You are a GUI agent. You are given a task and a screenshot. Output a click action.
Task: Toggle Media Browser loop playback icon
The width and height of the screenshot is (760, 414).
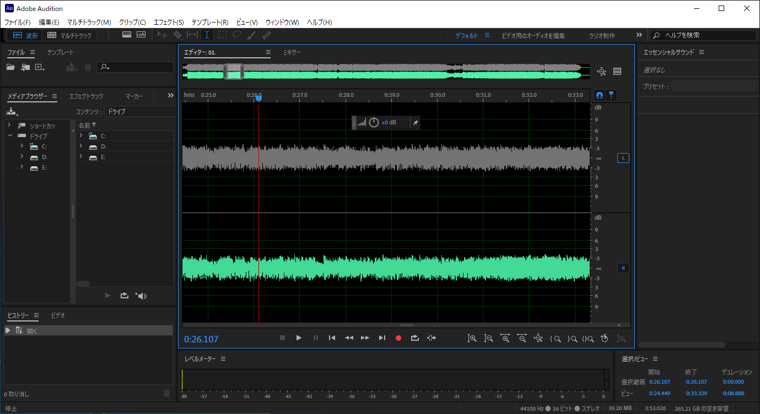tap(125, 296)
